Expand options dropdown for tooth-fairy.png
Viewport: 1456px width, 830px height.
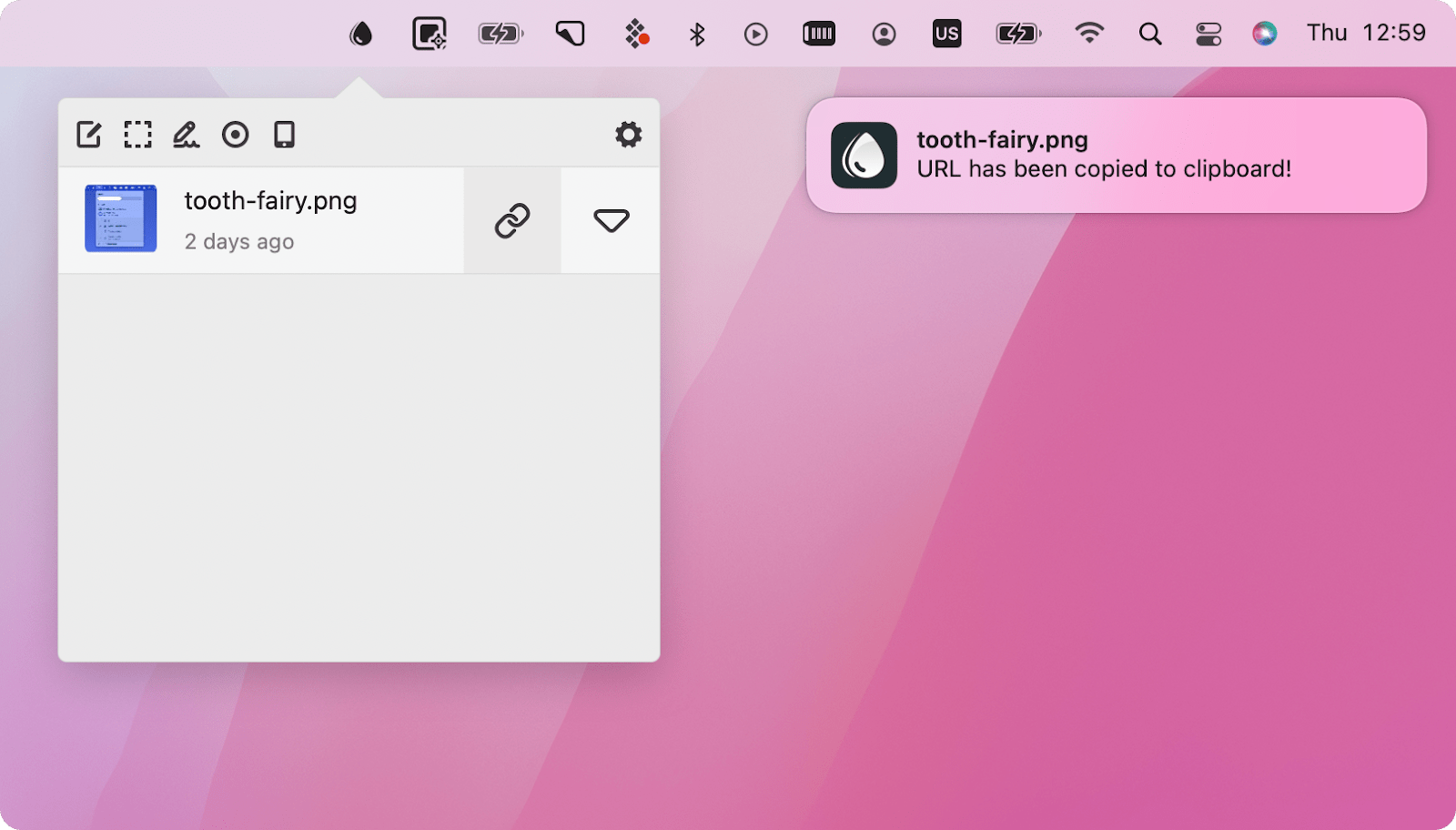point(611,220)
